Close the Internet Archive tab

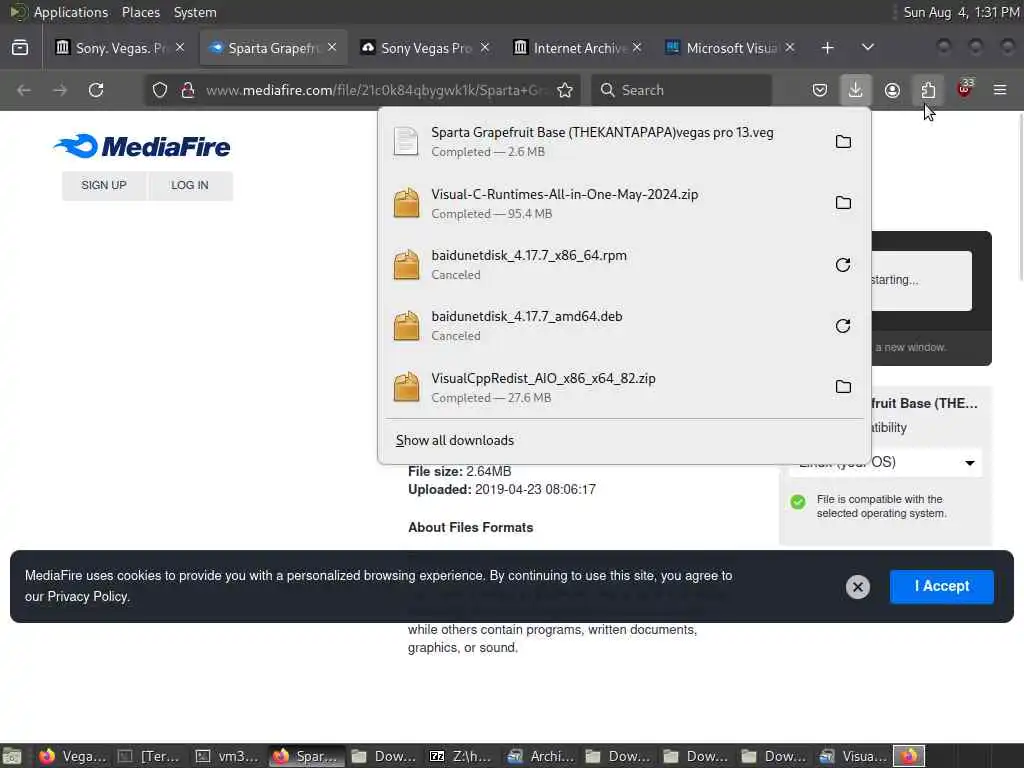pyautogui.click(x=637, y=48)
